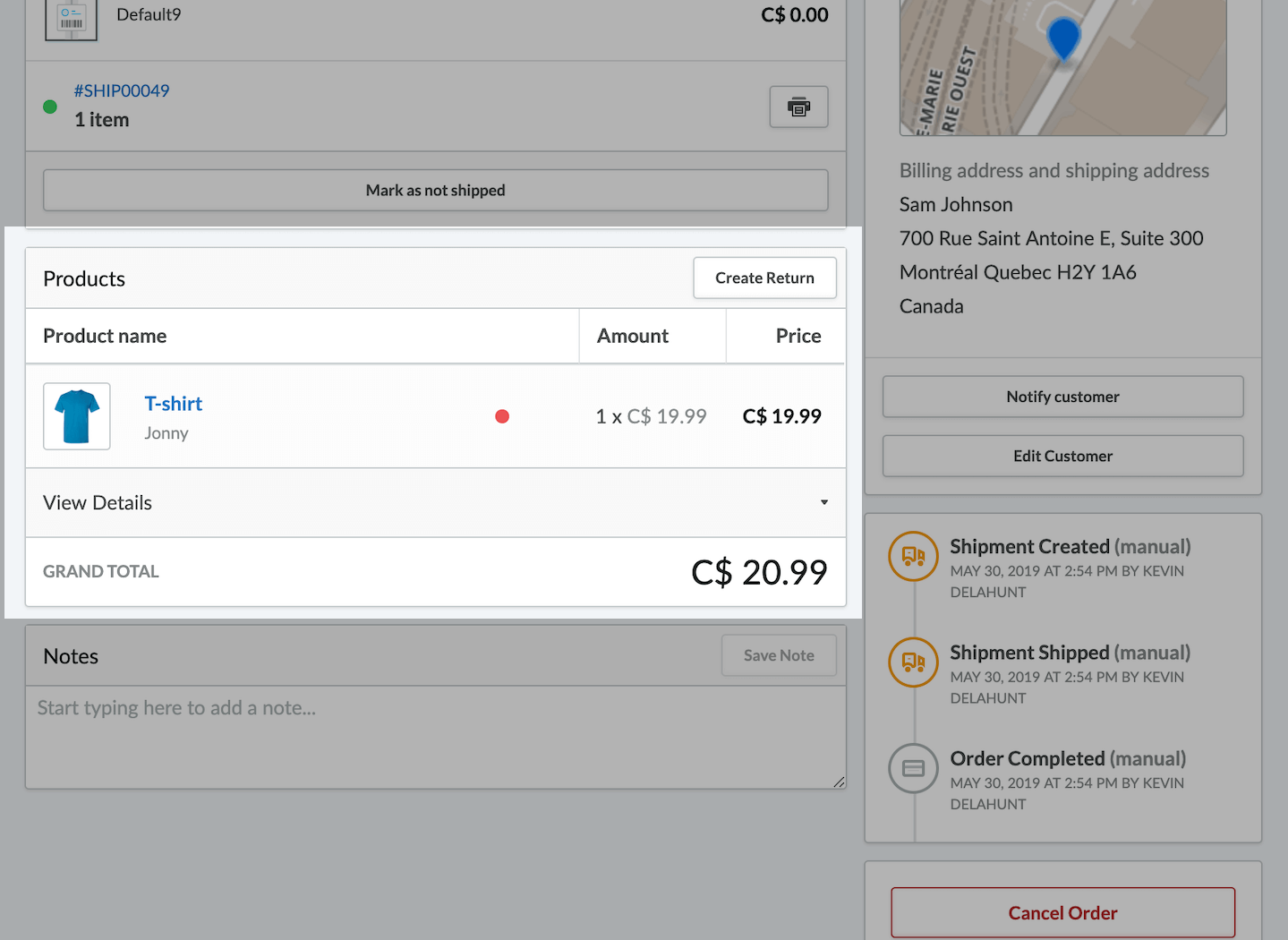This screenshot has width=1288, height=940.
Task: Open the T-shirt product link
Action: [x=174, y=404]
